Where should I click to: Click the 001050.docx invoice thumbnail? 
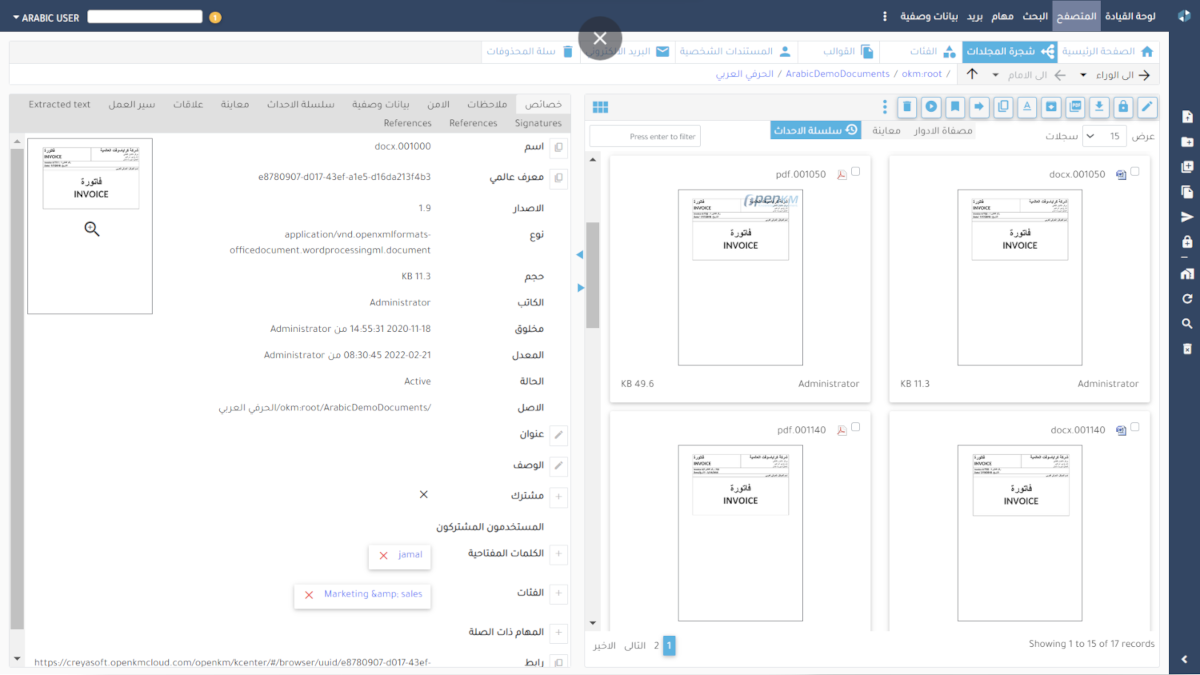pyautogui.click(x=1020, y=277)
